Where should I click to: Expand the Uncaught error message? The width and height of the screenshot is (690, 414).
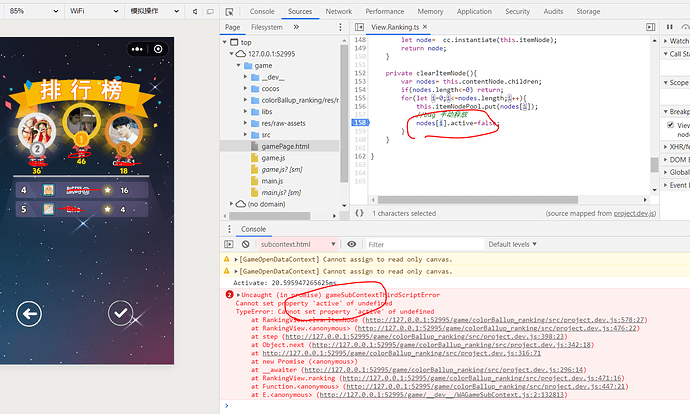(239, 295)
